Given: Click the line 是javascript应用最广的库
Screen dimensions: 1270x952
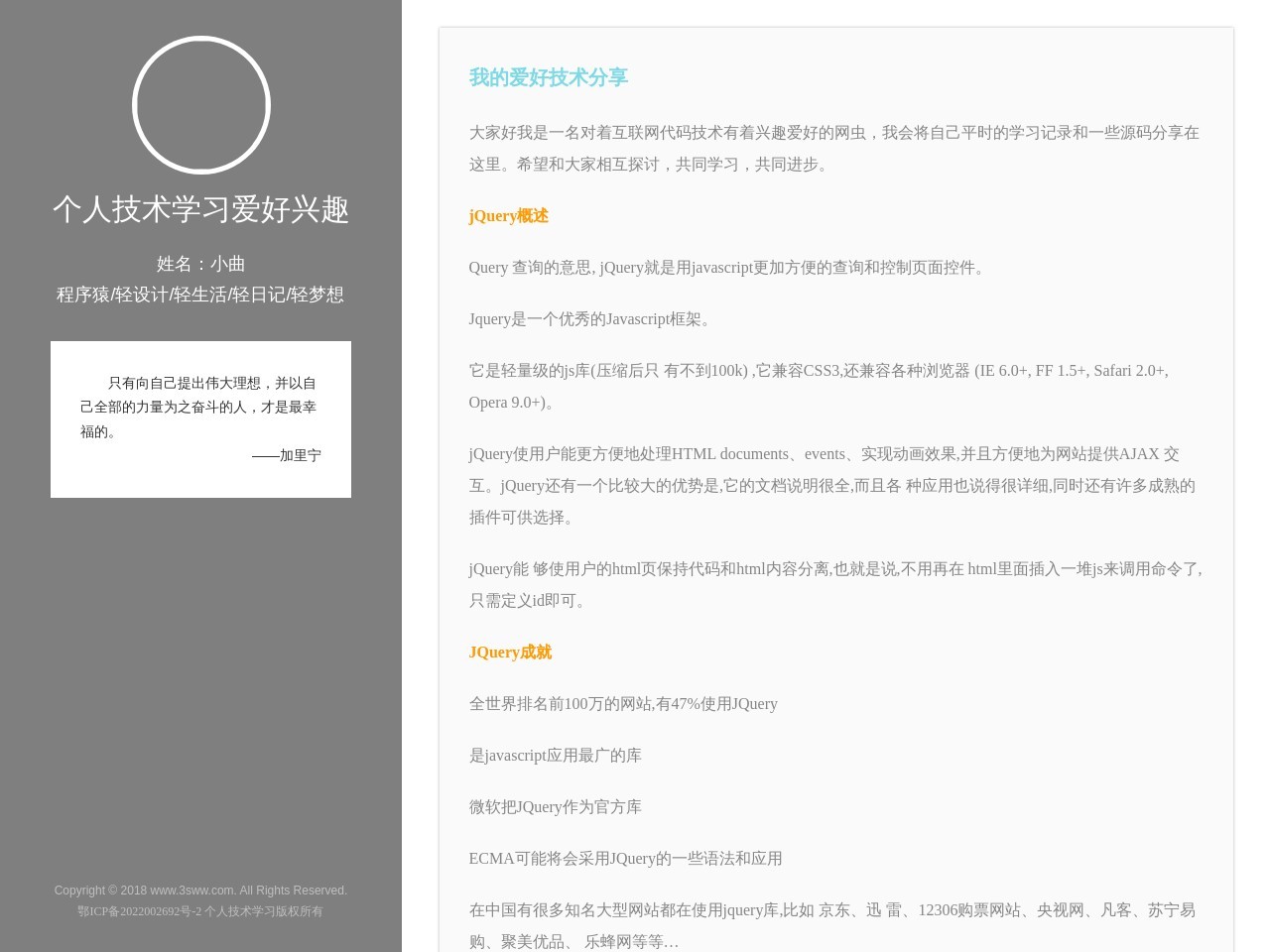Looking at the screenshot, I should click(555, 756).
